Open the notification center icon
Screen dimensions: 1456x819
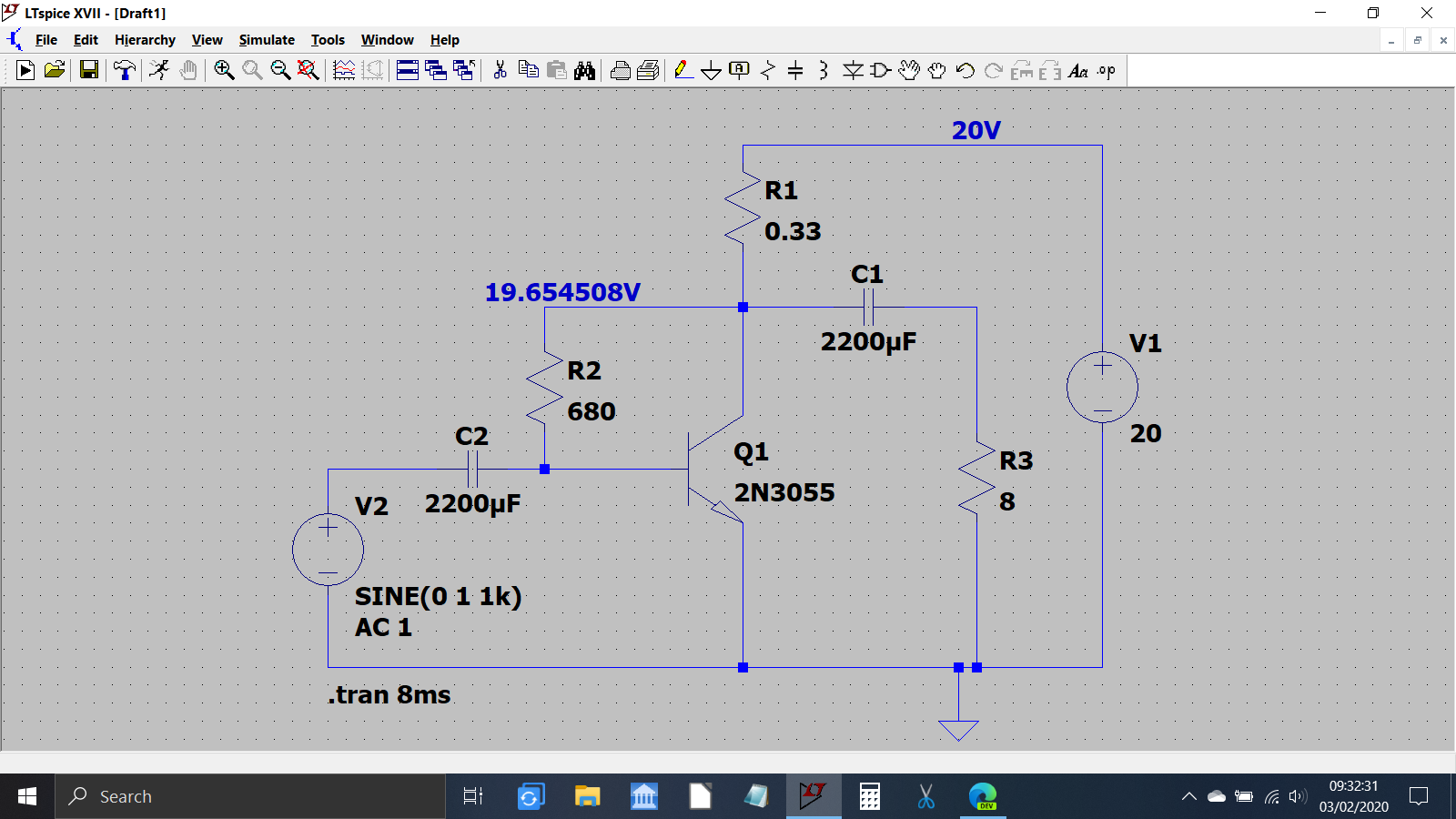[1418, 796]
